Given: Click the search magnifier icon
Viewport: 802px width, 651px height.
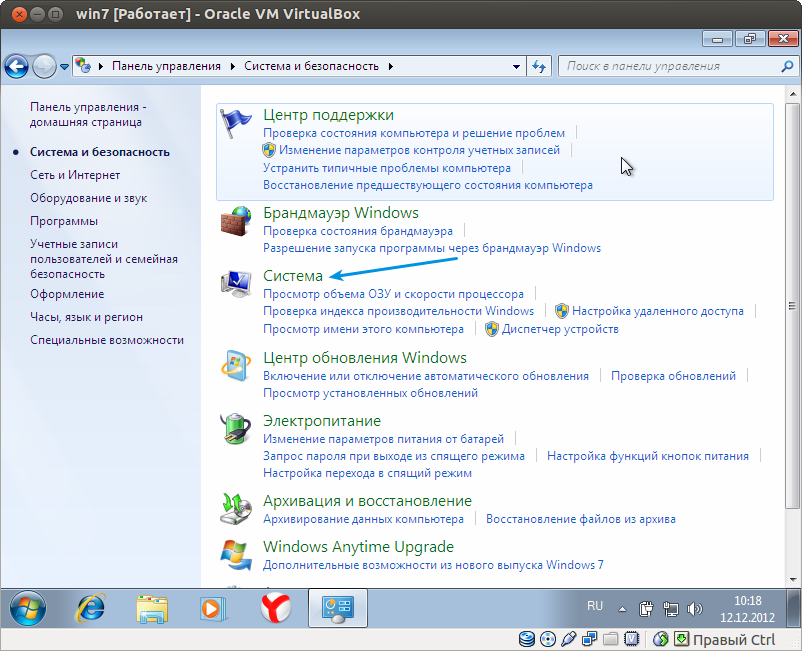Looking at the screenshot, I should (787, 66).
